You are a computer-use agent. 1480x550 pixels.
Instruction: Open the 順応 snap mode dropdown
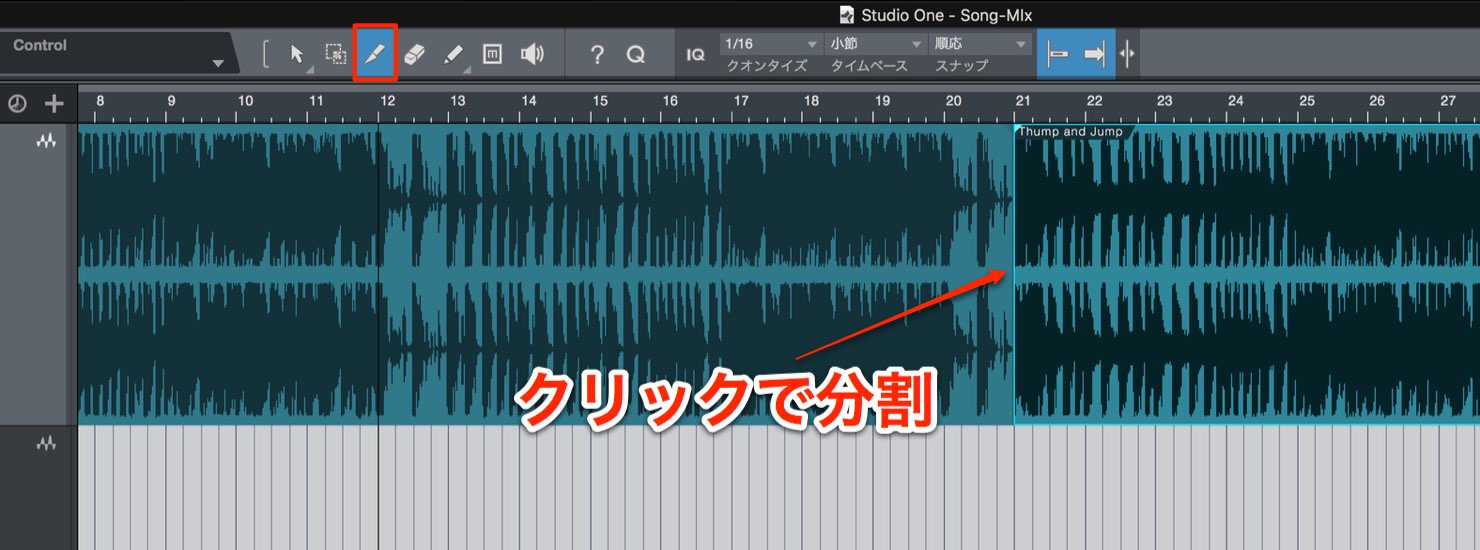click(x=980, y=44)
